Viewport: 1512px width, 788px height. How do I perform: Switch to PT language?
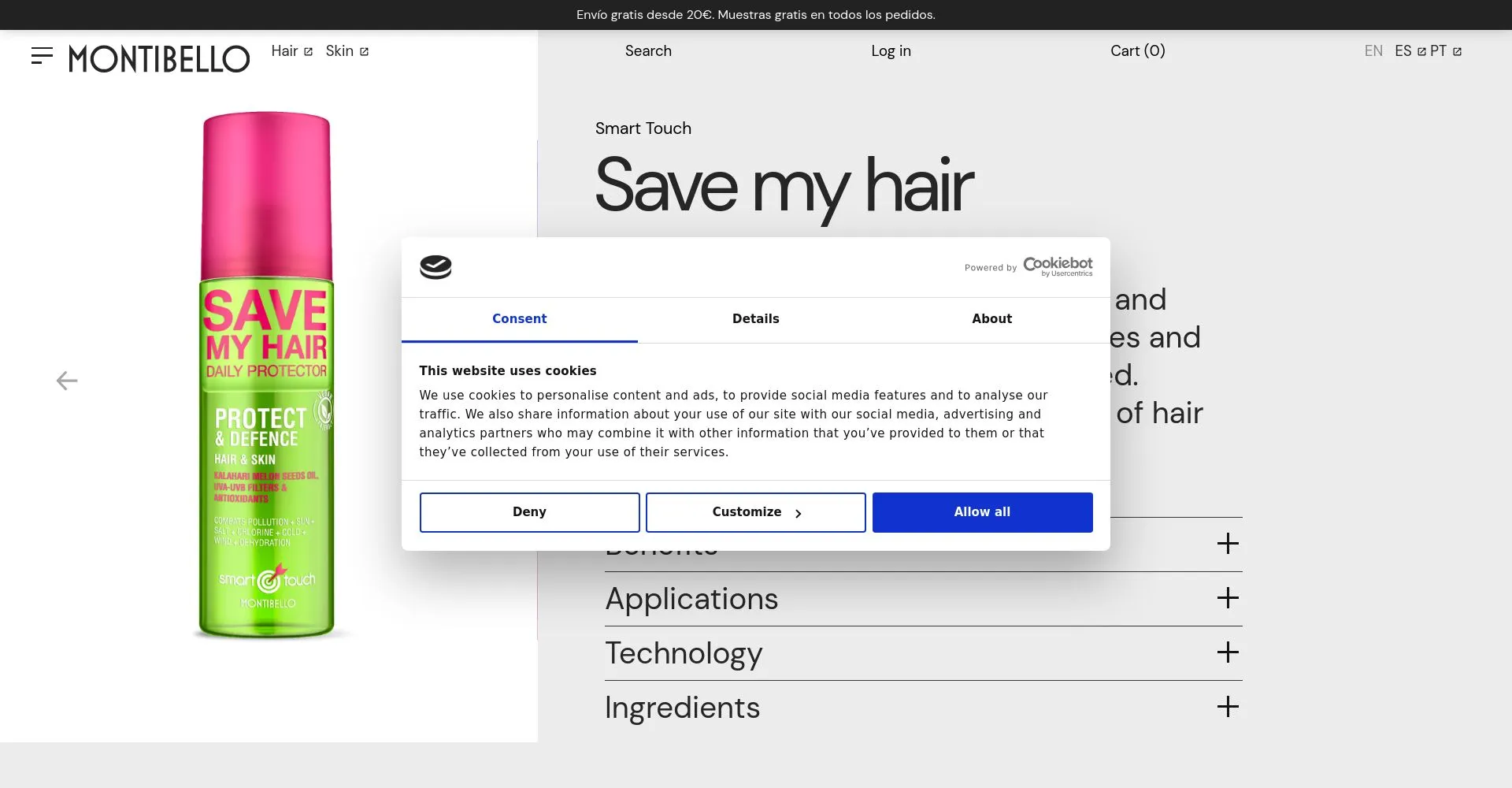[x=1446, y=51]
